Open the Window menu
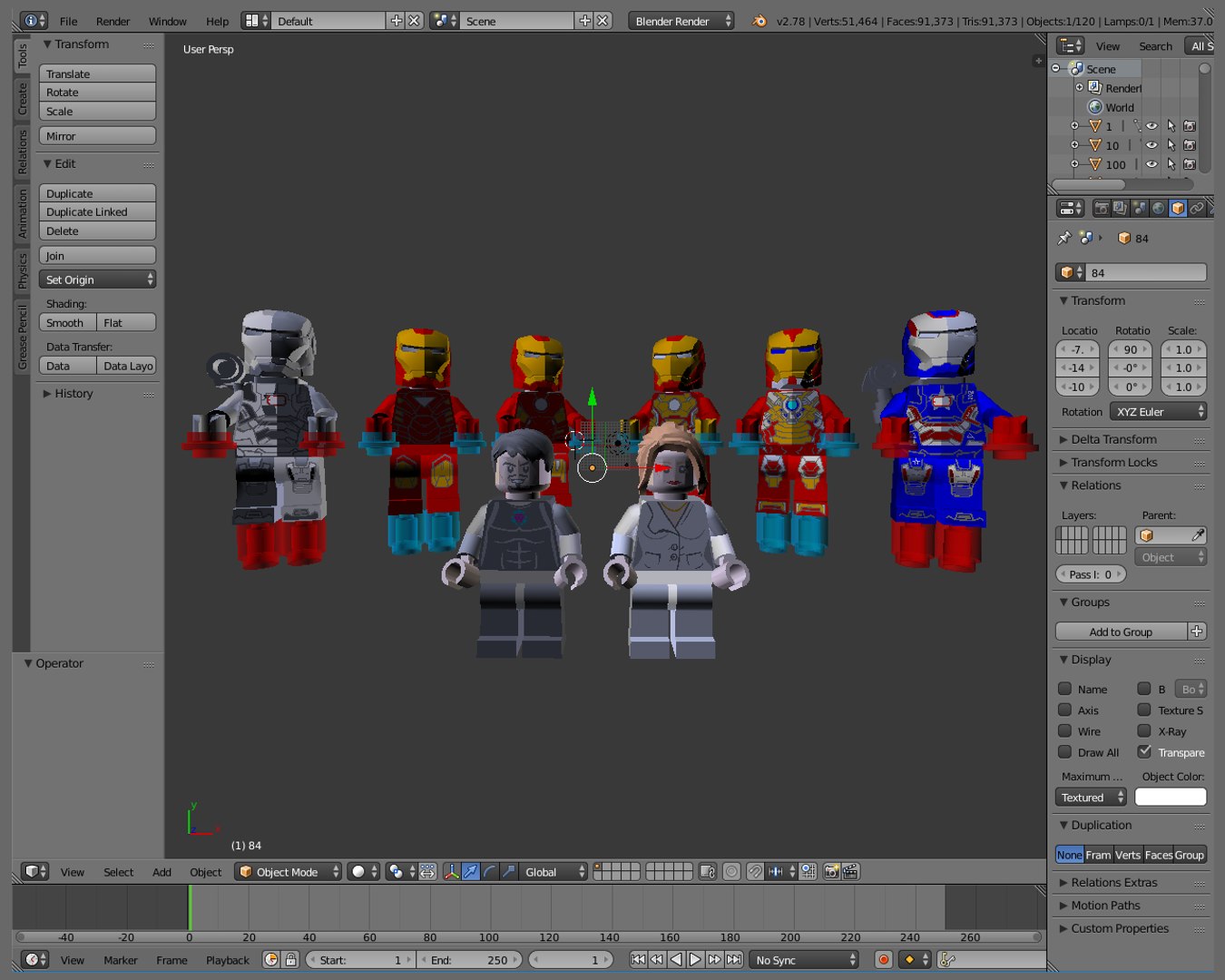Image resolution: width=1225 pixels, height=980 pixels. click(167, 21)
